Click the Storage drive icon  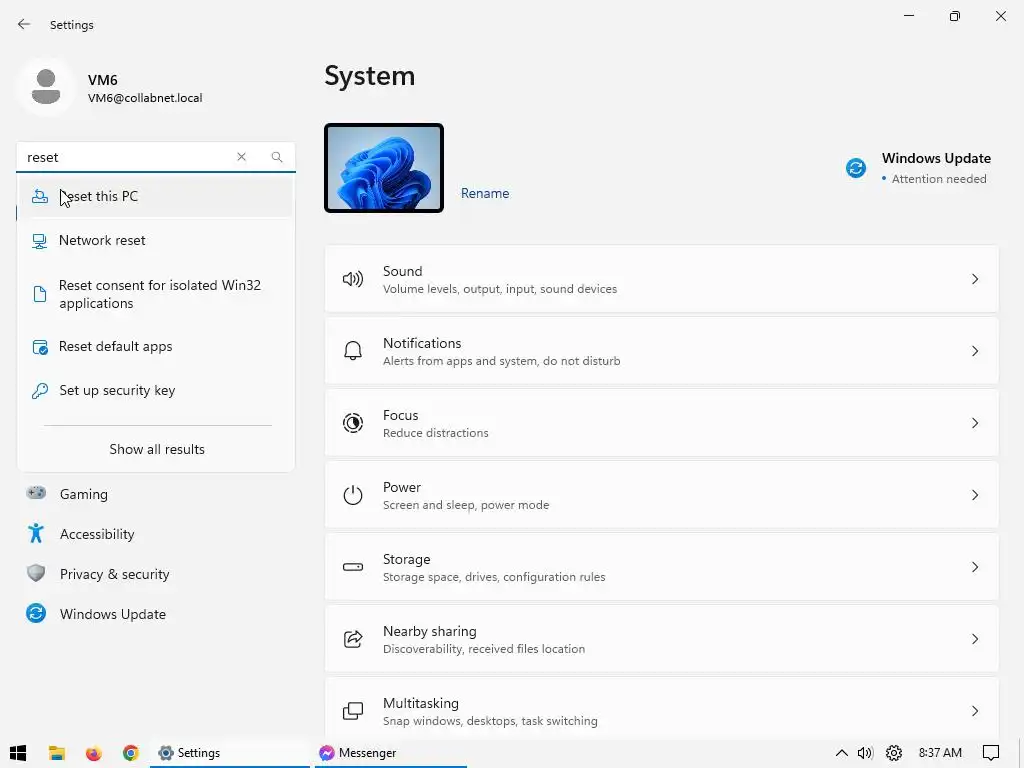(x=353, y=567)
